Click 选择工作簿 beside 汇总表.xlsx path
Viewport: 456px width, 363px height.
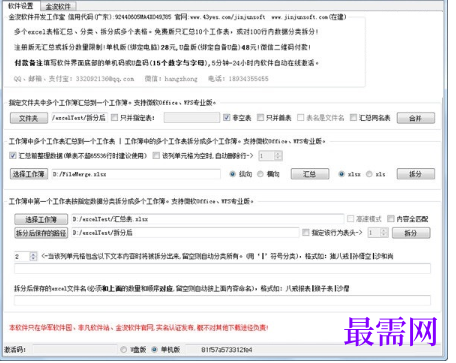pyautogui.click(x=41, y=219)
